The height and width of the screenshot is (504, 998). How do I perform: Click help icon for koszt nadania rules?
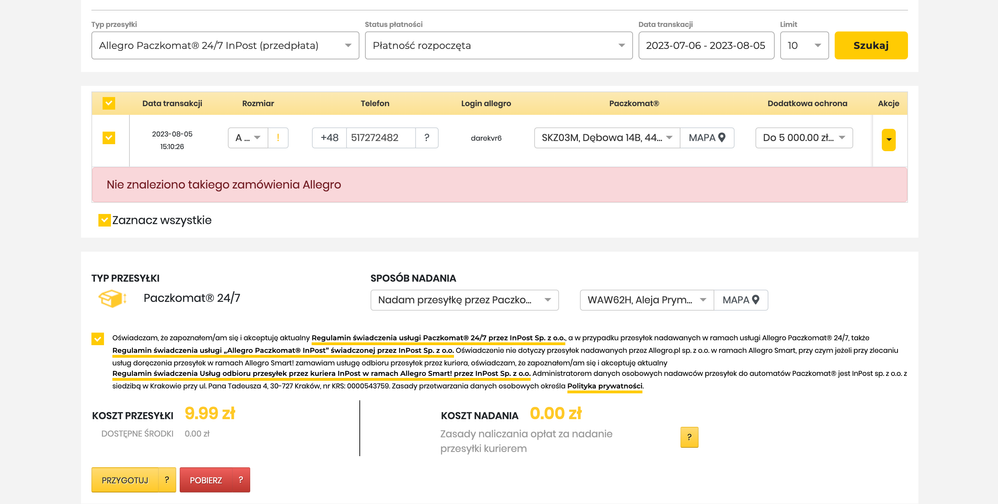689,437
